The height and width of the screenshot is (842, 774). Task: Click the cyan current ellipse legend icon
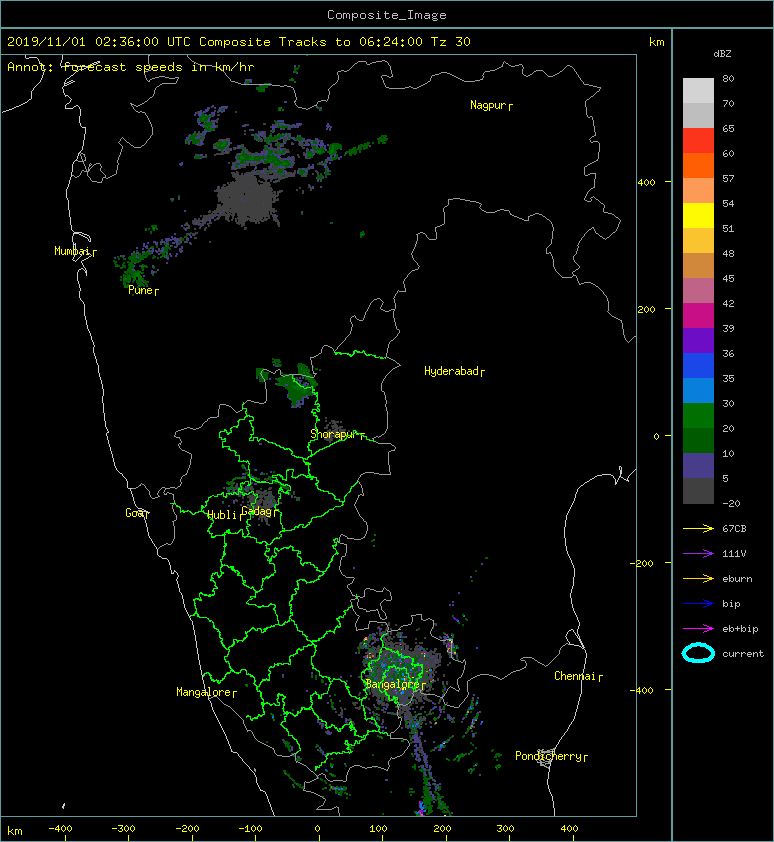pyautogui.click(x=698, y=653)
